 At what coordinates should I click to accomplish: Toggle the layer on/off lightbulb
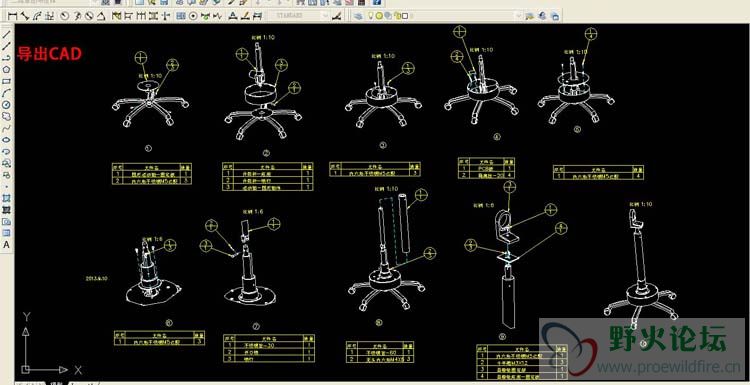coord(371,16)
